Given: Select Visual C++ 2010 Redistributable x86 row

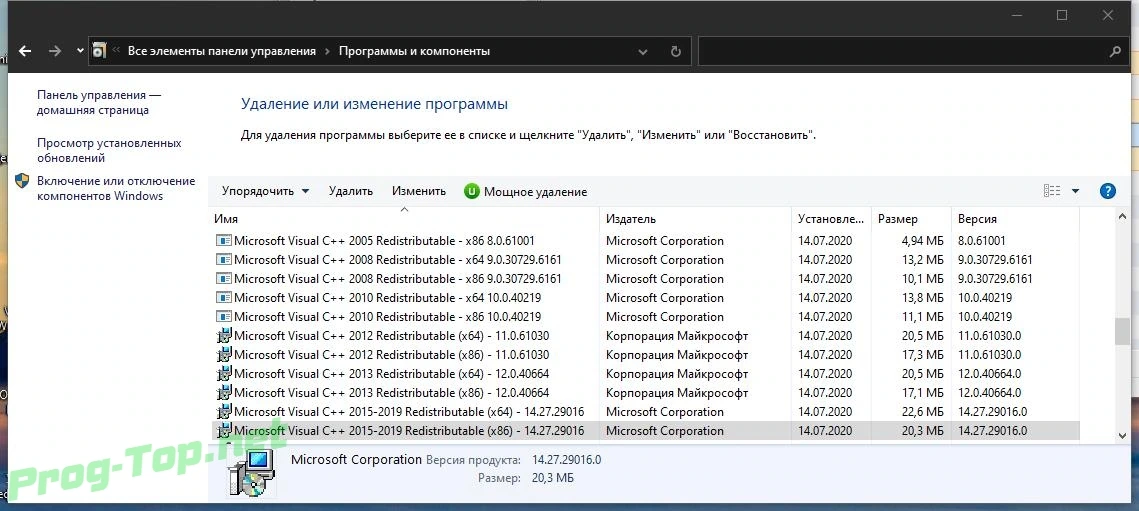Looking at the screenshot, I should (645, 316).
